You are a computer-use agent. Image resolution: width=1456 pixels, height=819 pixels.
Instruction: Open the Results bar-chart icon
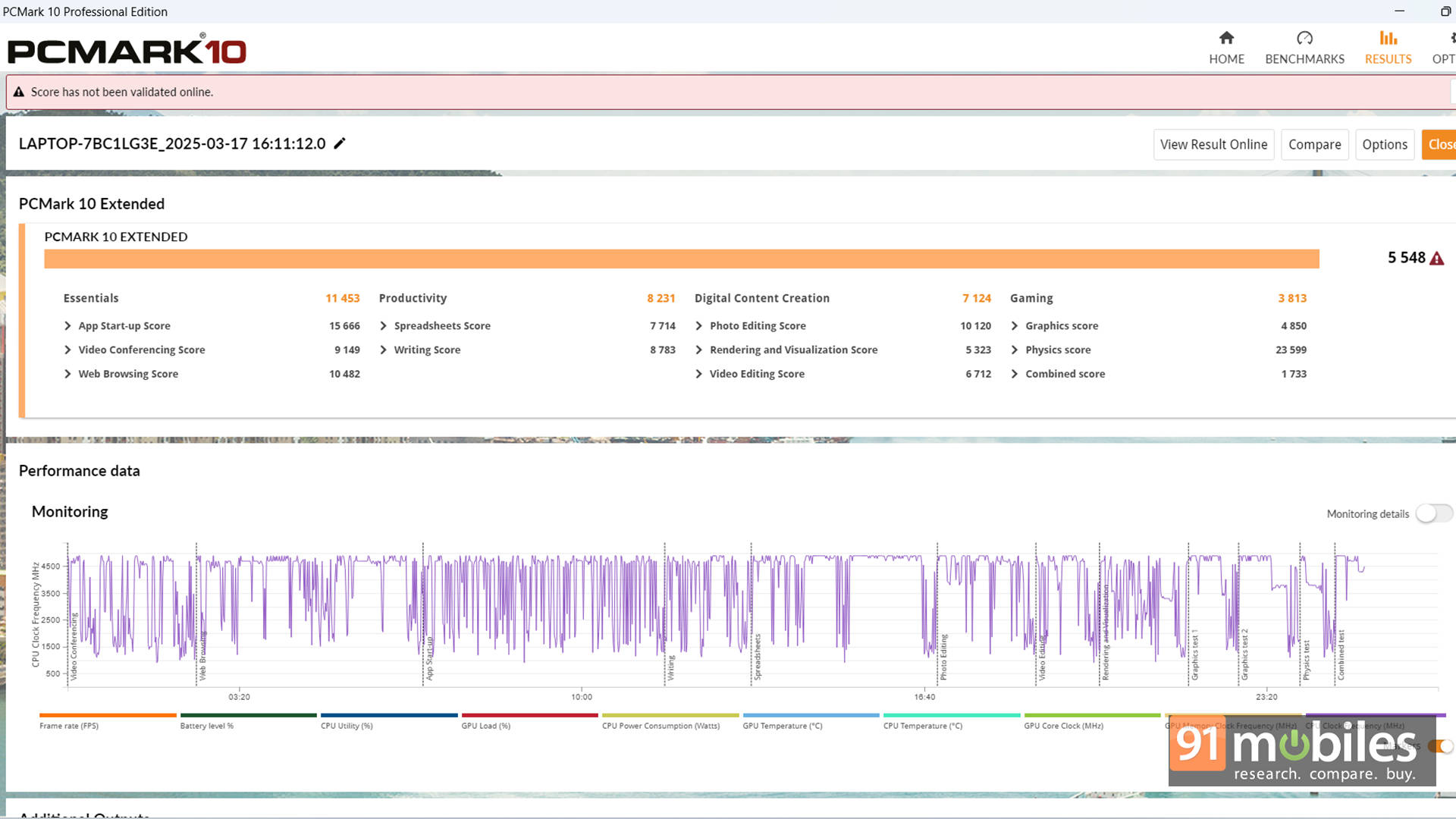click(x=1388, y=38)
